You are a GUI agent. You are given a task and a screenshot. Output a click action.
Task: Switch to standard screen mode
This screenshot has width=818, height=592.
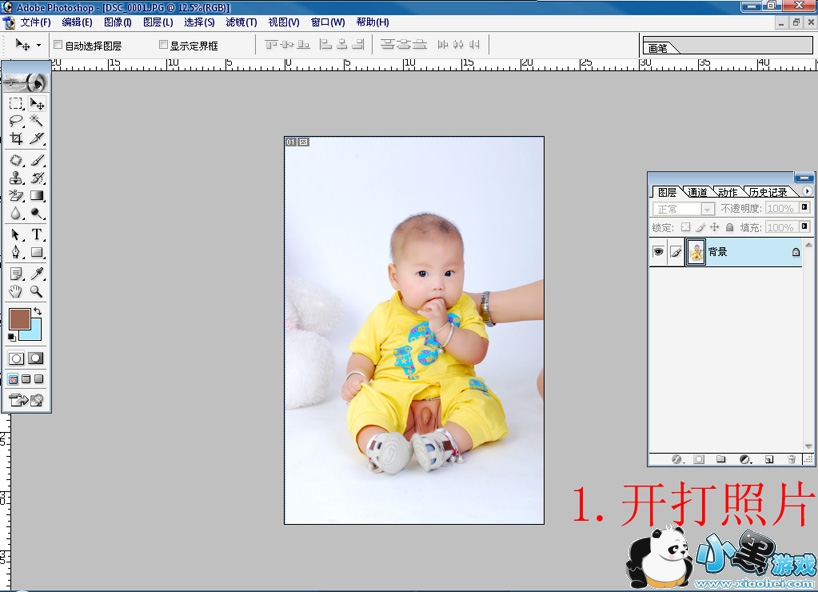pyautogui.click(x=14, y=379)
